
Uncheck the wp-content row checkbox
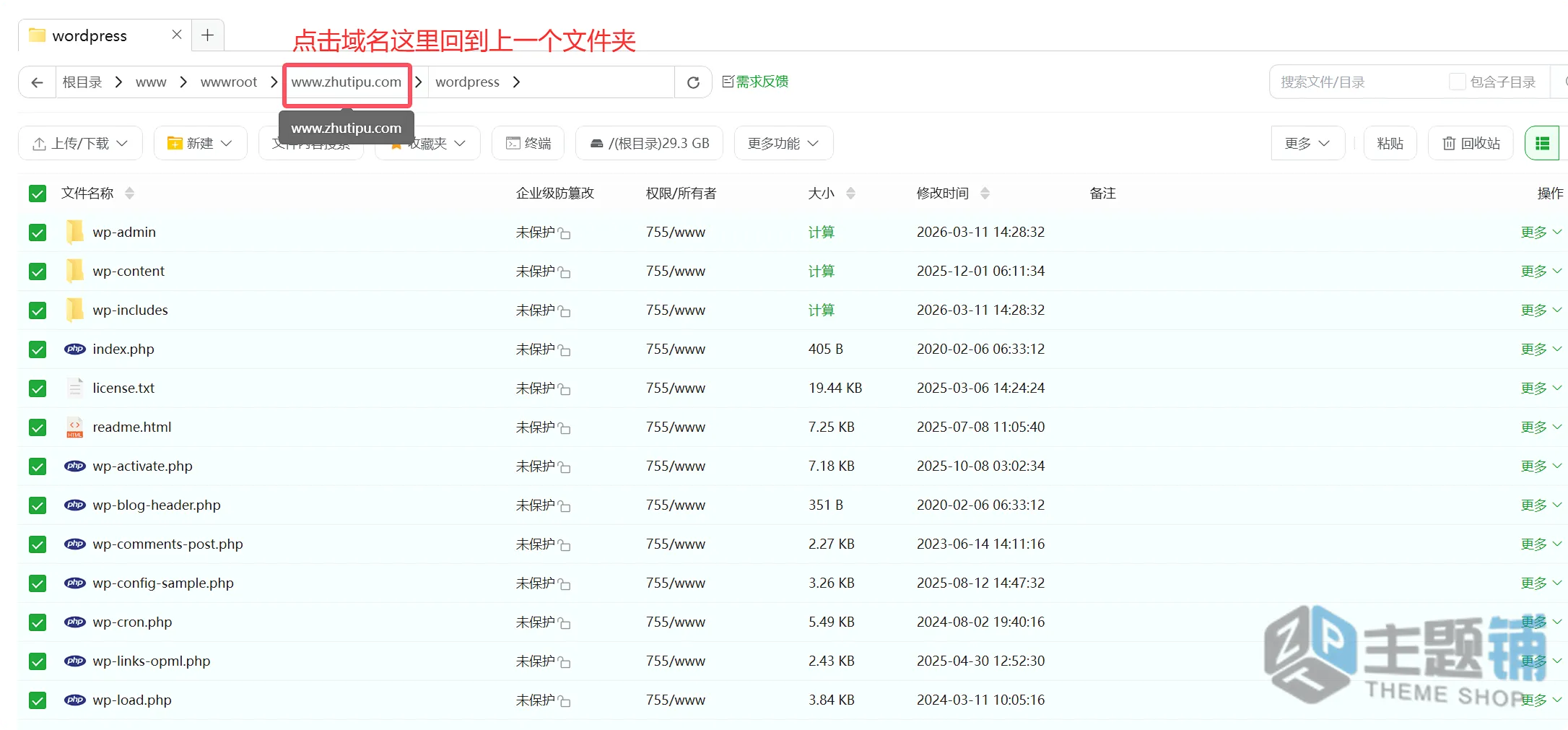pyautogui.click(x=38, y=271)
